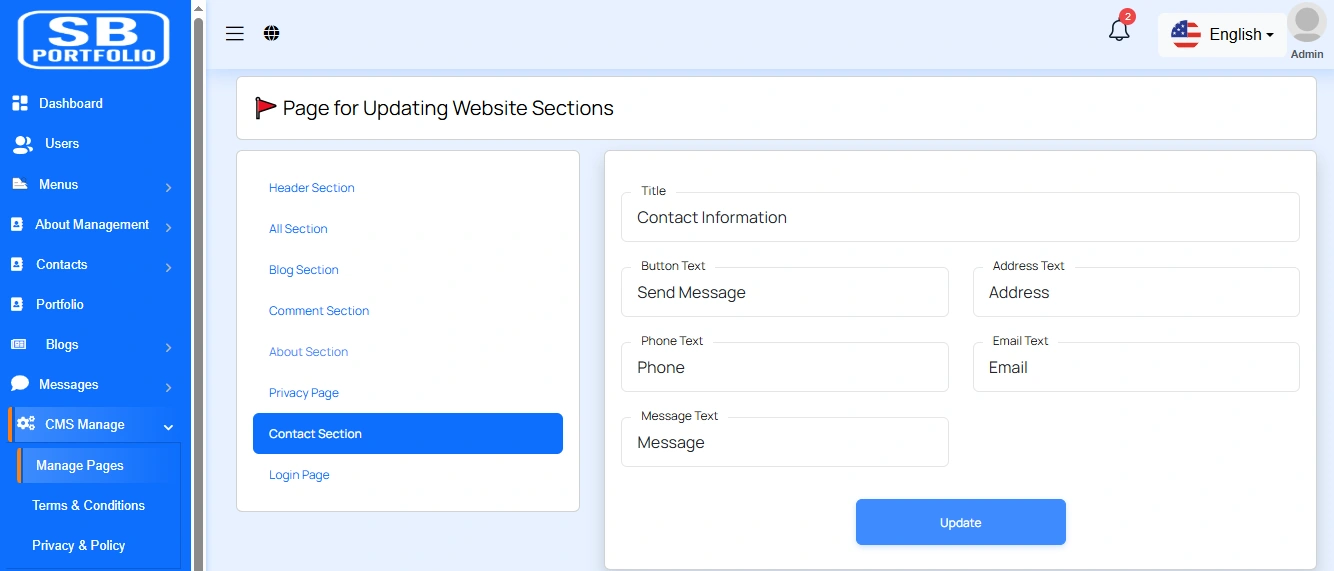Click the hamburger menu icon
The height and width of the screenshot is (571, 1334).
[235, 34]
